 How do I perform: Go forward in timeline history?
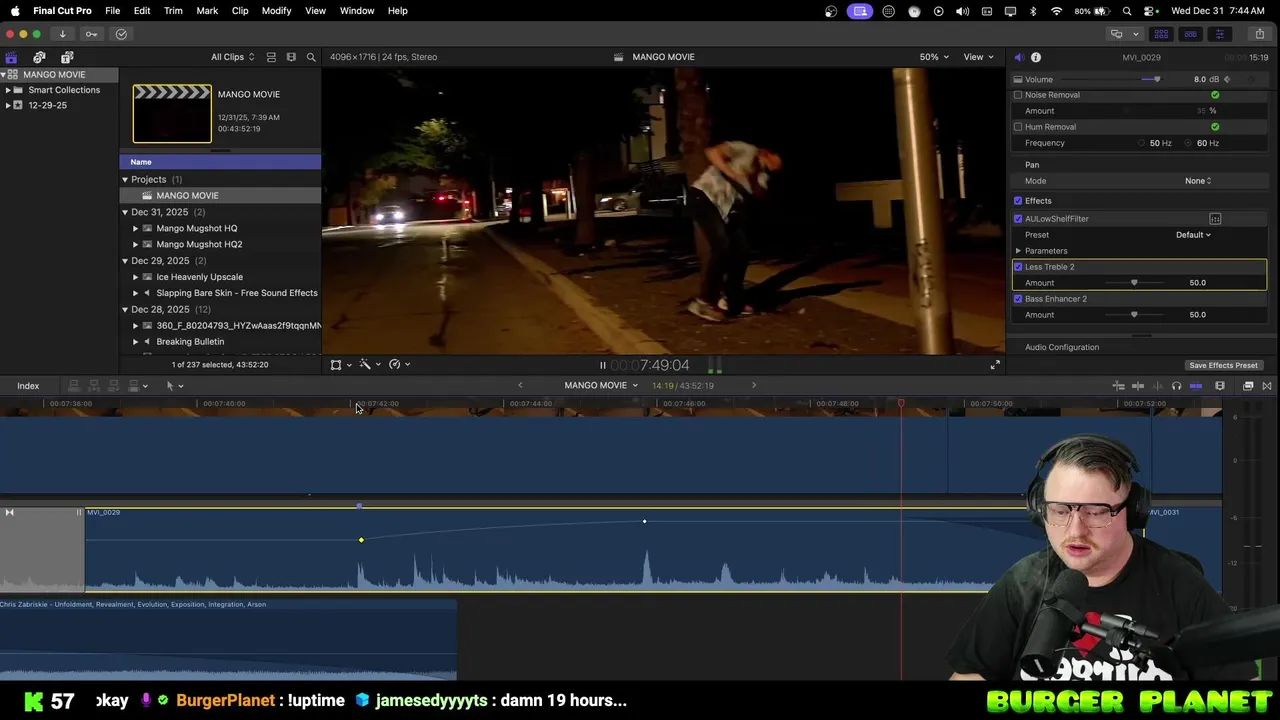[754, 386]
